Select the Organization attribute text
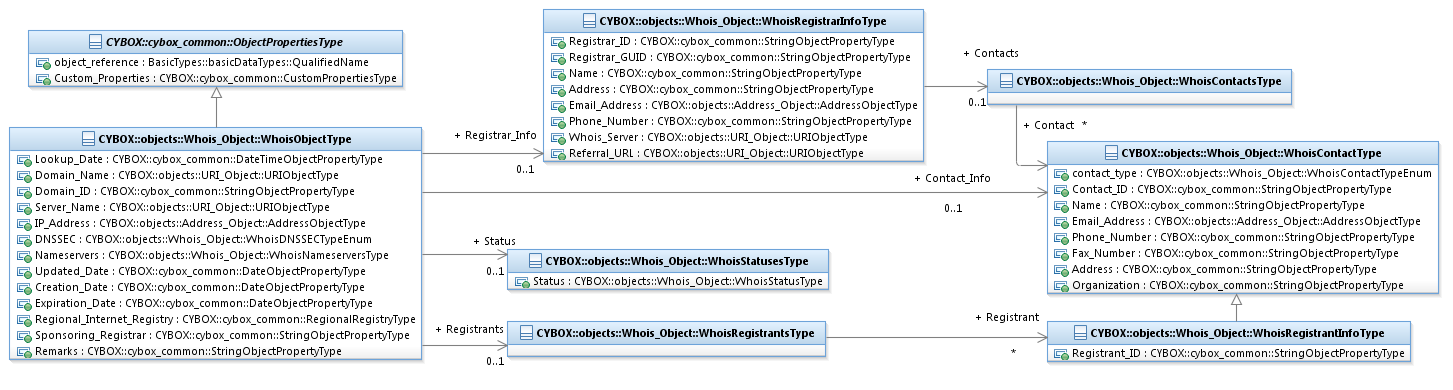 (x=1238, y=285)
